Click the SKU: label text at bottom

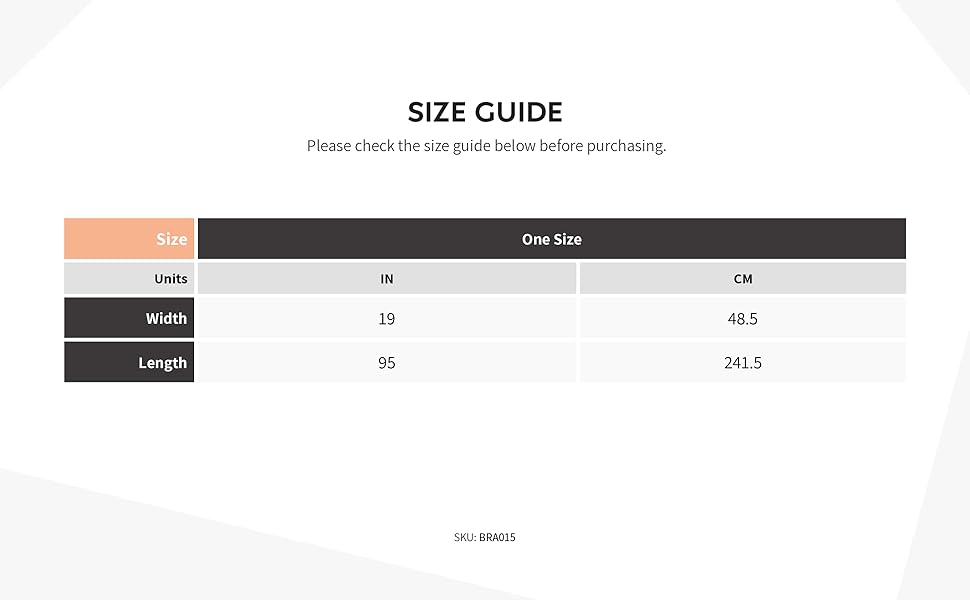(465, 537)
